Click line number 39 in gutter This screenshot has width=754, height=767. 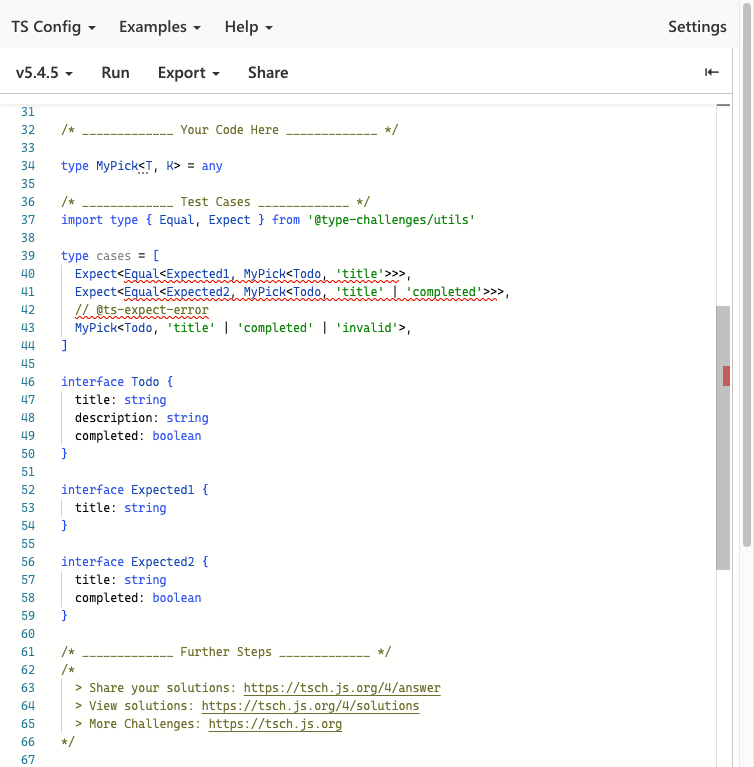coord(28,256)
